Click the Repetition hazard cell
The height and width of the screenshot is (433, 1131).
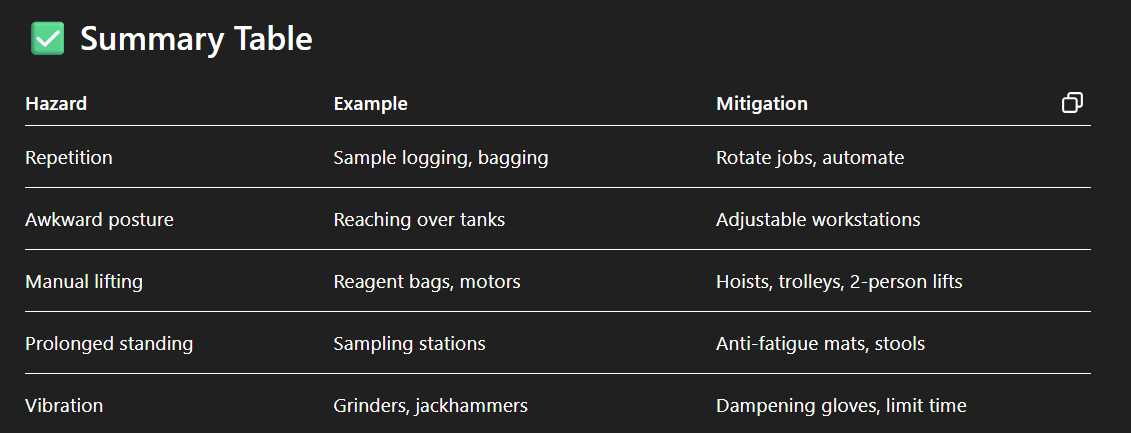(x=69, y=158)
